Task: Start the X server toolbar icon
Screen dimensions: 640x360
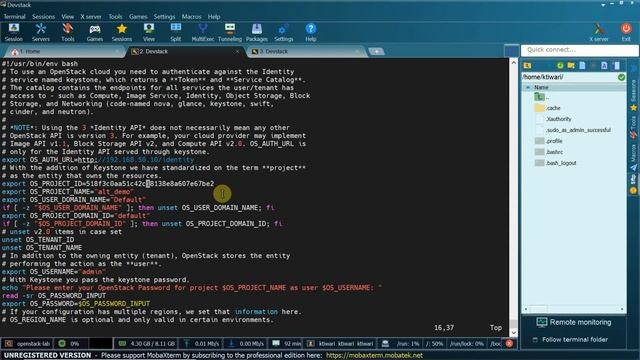Action: (x=599, y=32)
